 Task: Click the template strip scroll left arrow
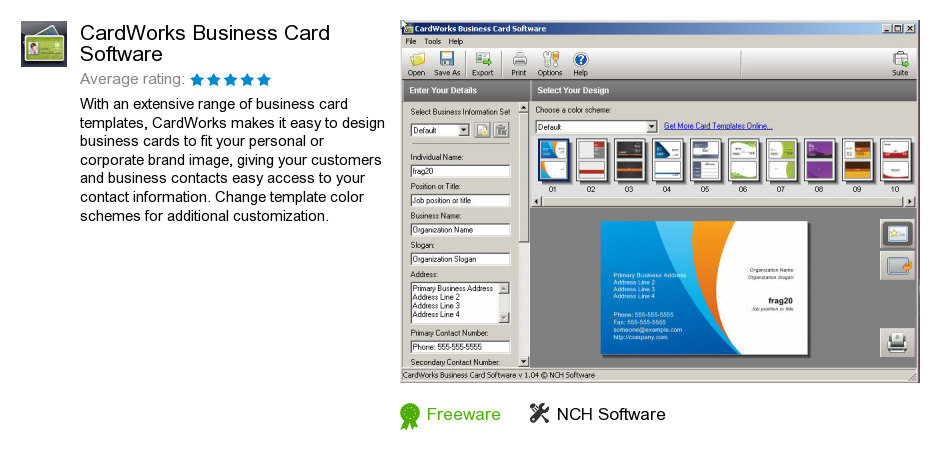[x=537, y=202]
